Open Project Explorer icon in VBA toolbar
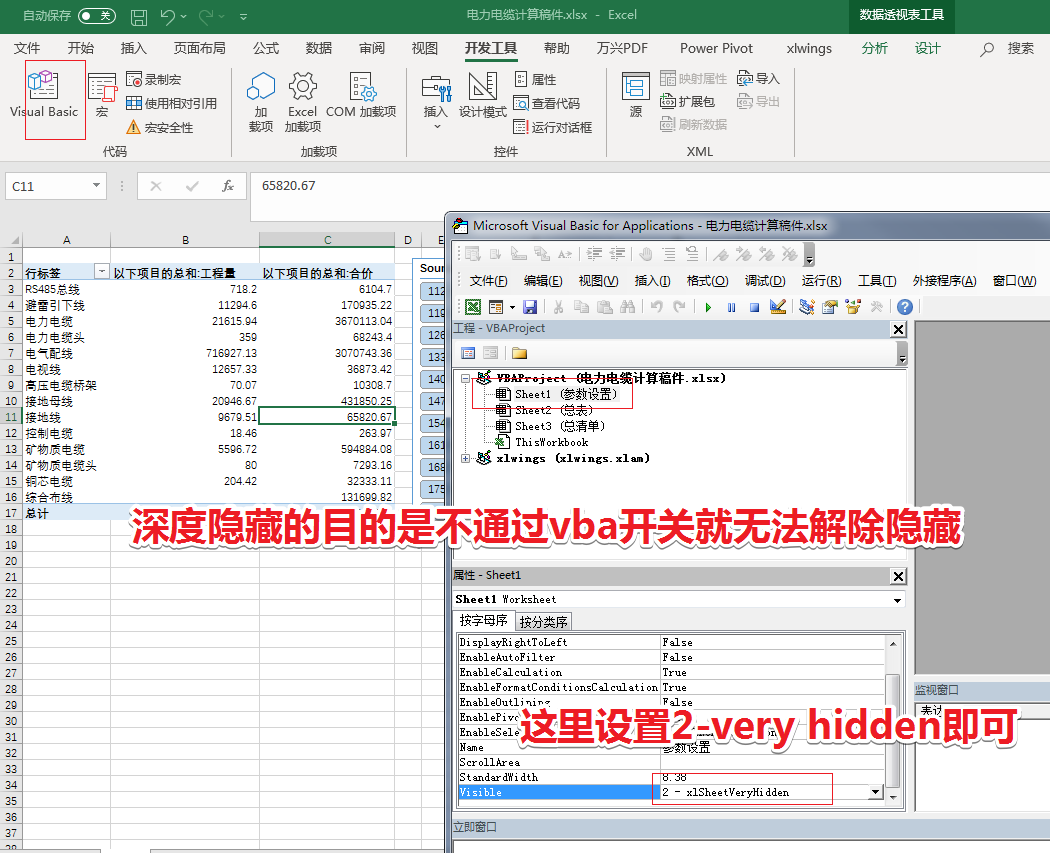Image resolution: width=1050 pixels, height=853 pixels. pyautogui.click(x=807, y=307)
